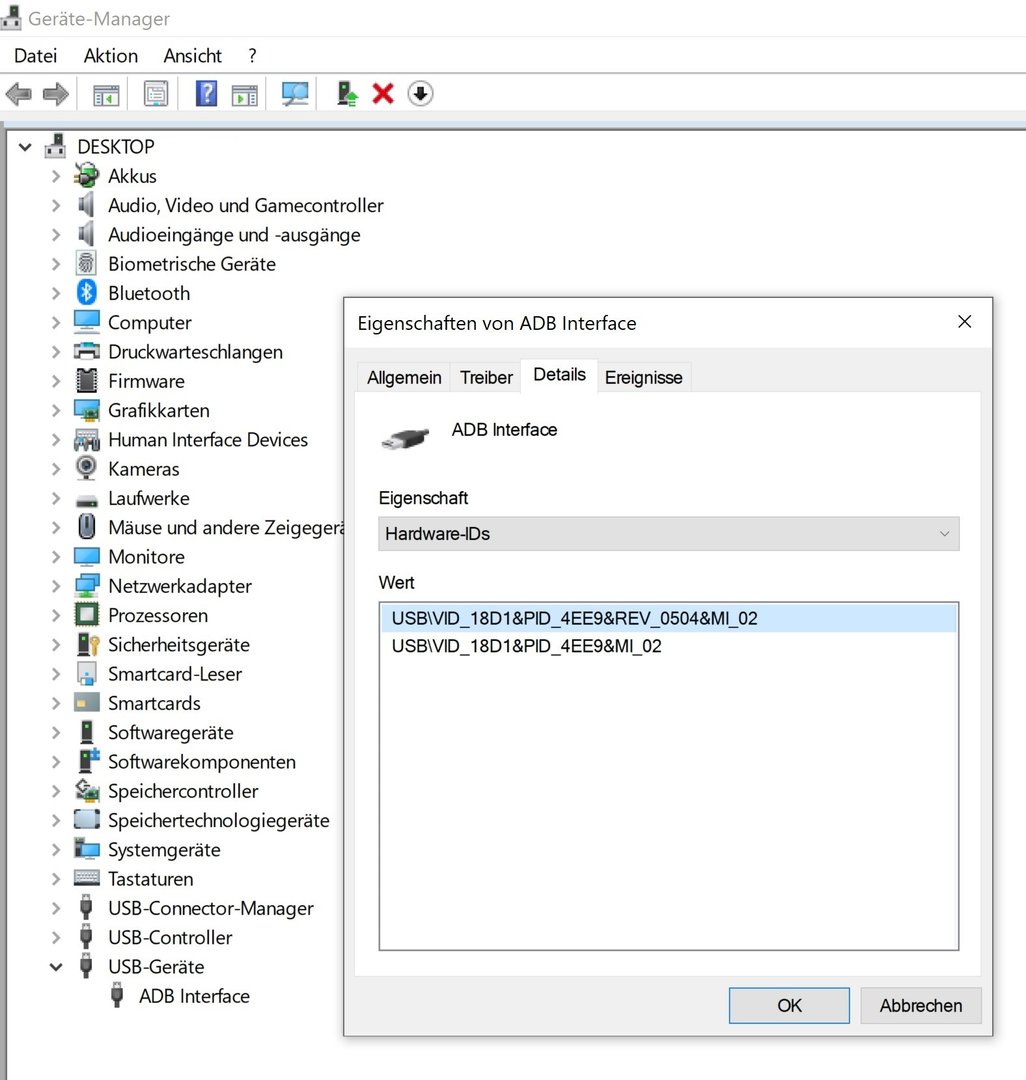Click the blue question mark help icon
The image size is (1026, 1080).
pyautogui.click(x=206, y=94)
